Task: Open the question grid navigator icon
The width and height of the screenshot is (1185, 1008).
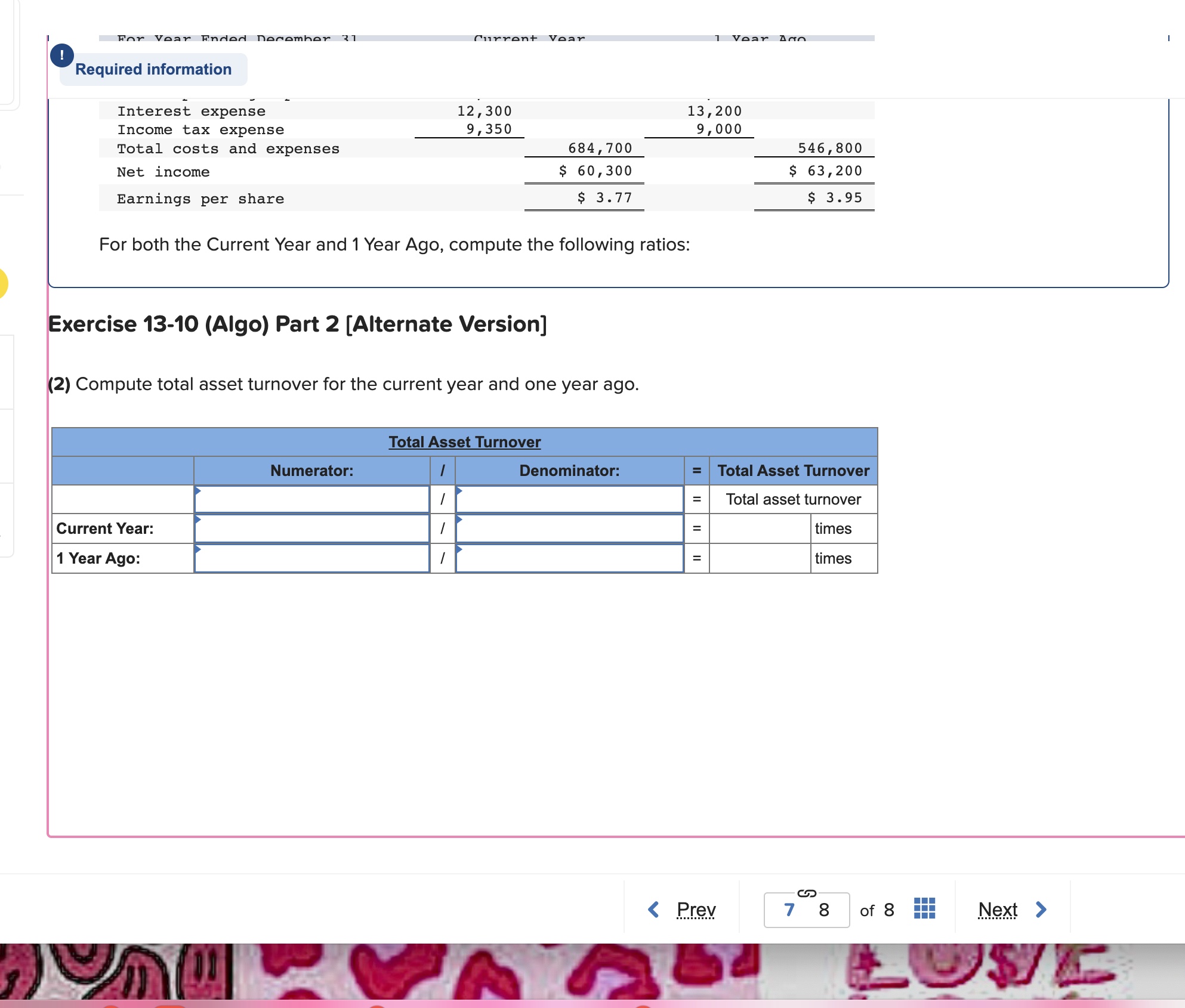Action: [x=924, y=908]
